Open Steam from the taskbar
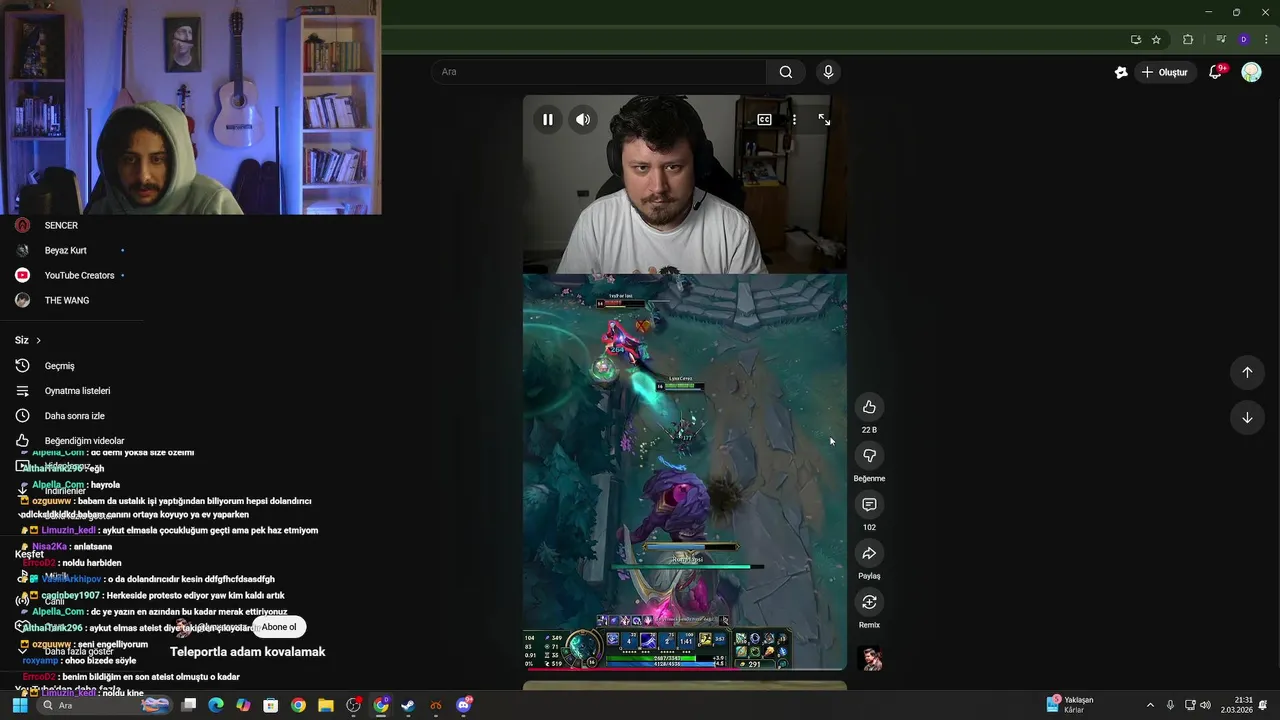1280x720 pixels. click(408, 705)
